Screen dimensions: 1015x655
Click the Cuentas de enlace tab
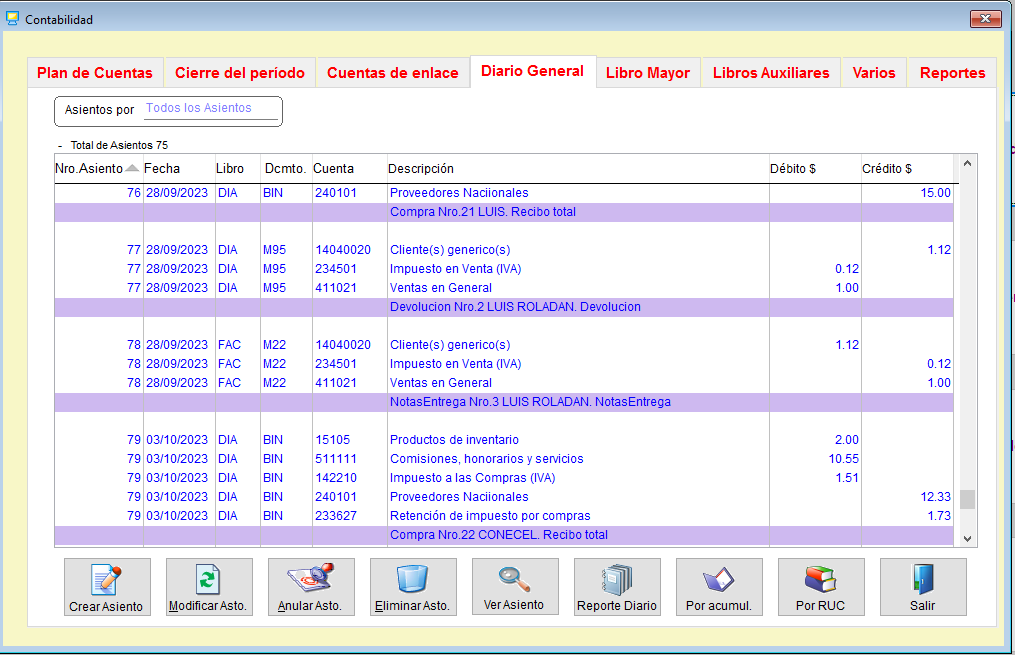click(393, 72)
